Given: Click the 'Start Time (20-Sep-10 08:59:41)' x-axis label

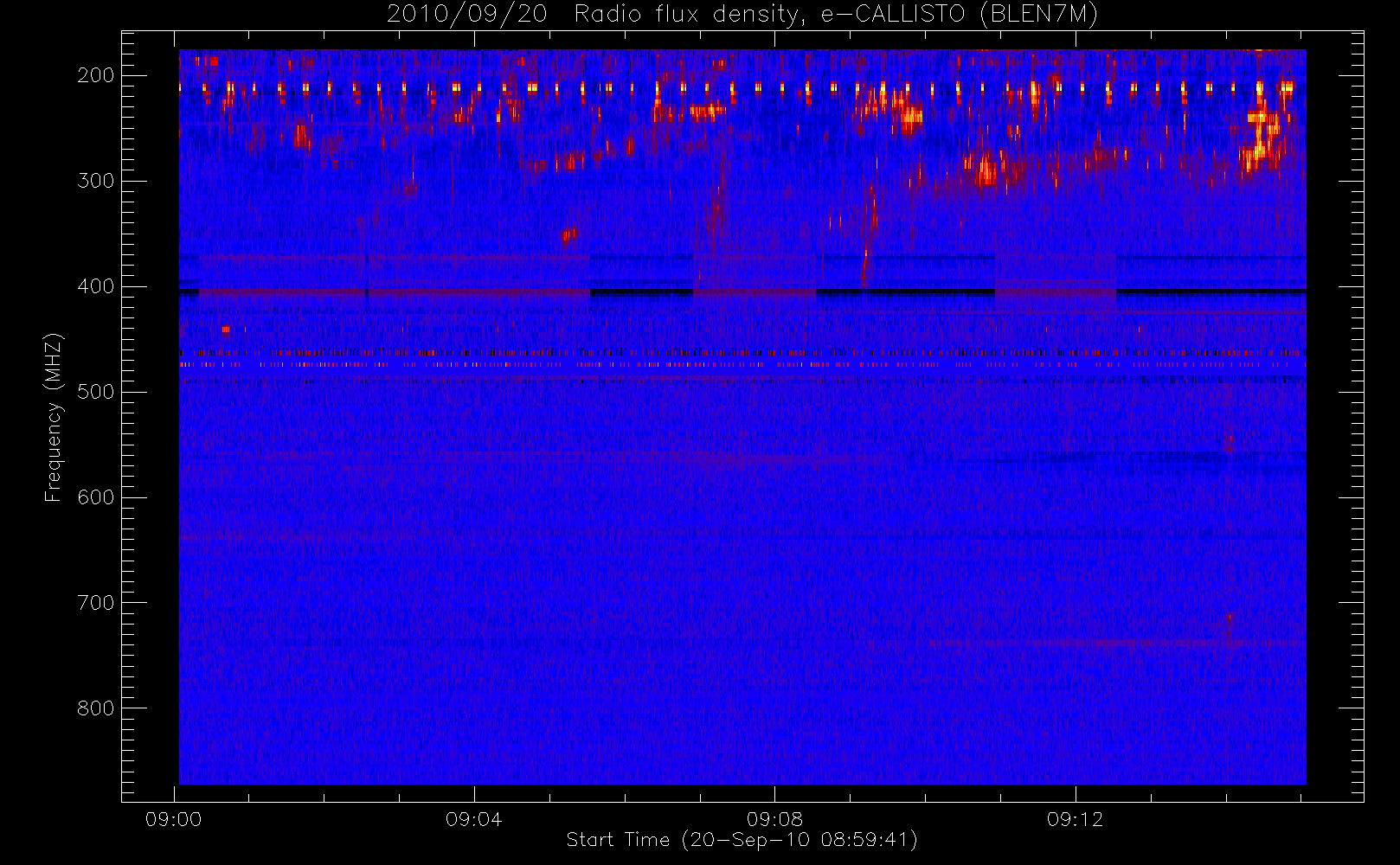Looking at the screenshot, I should [742, 840].
